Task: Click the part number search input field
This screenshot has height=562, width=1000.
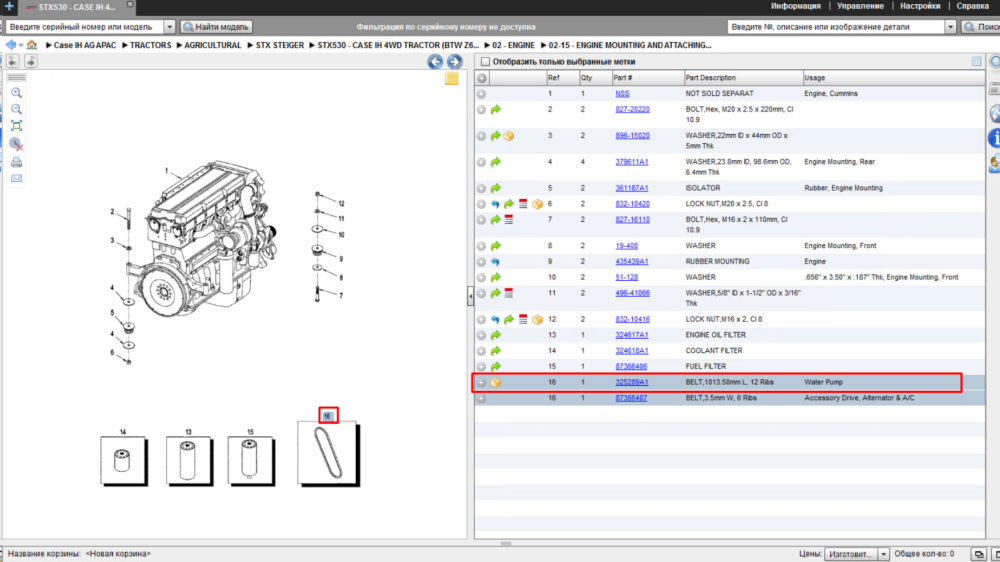Action: click(x=836, y=27)
